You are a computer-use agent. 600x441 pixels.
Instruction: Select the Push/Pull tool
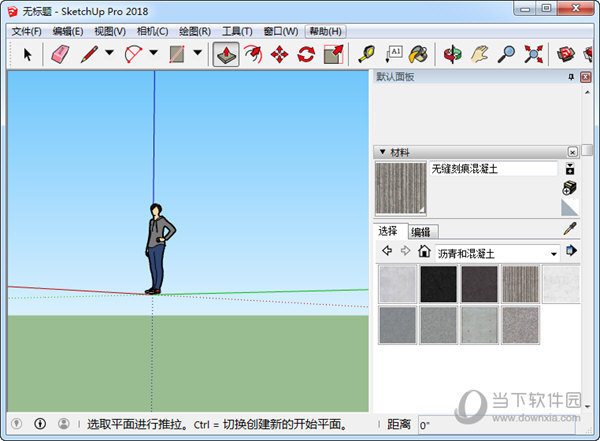click(226, 54)
